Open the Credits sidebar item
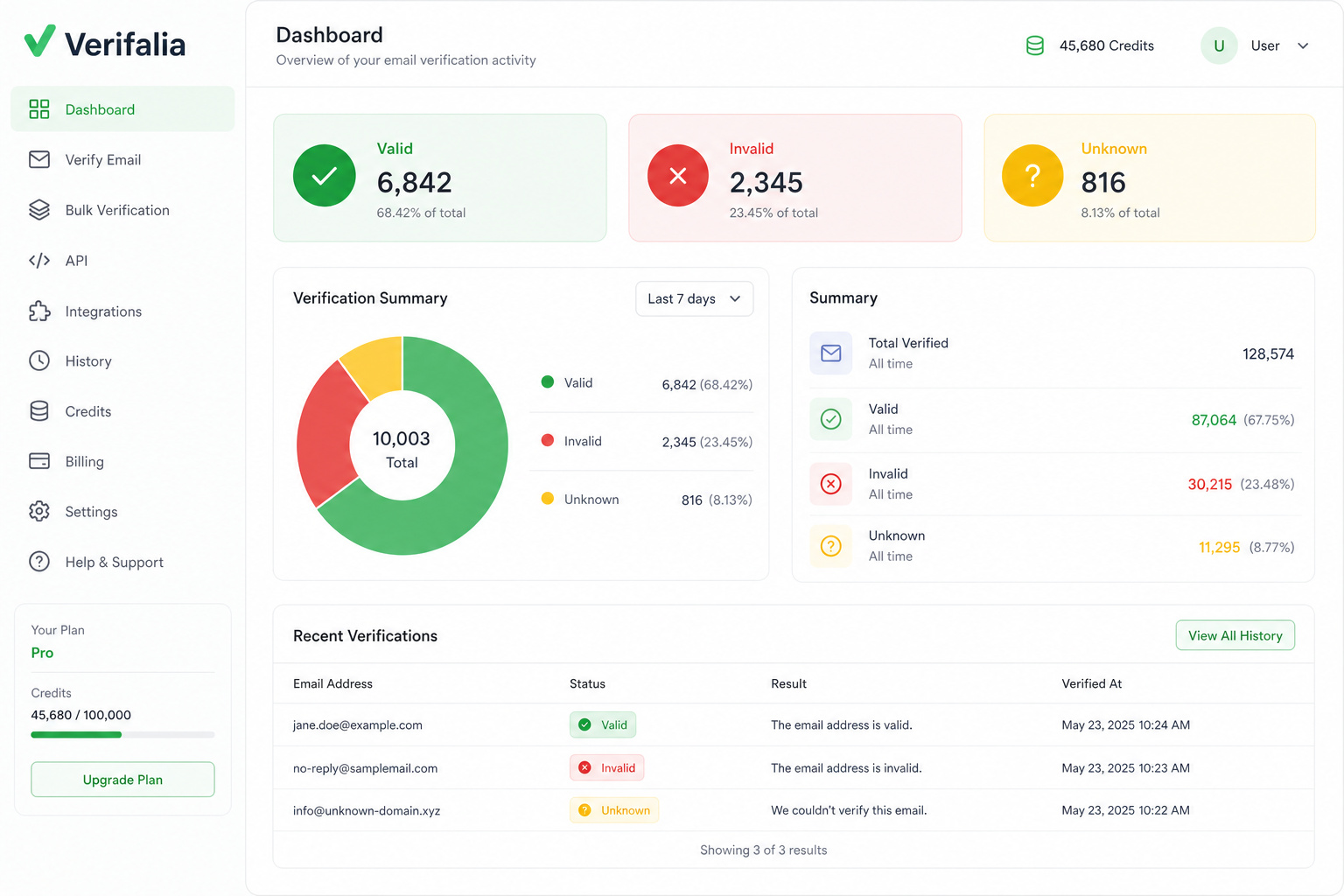The height and width of the screenshot is (896, 1344). (122, 411)
